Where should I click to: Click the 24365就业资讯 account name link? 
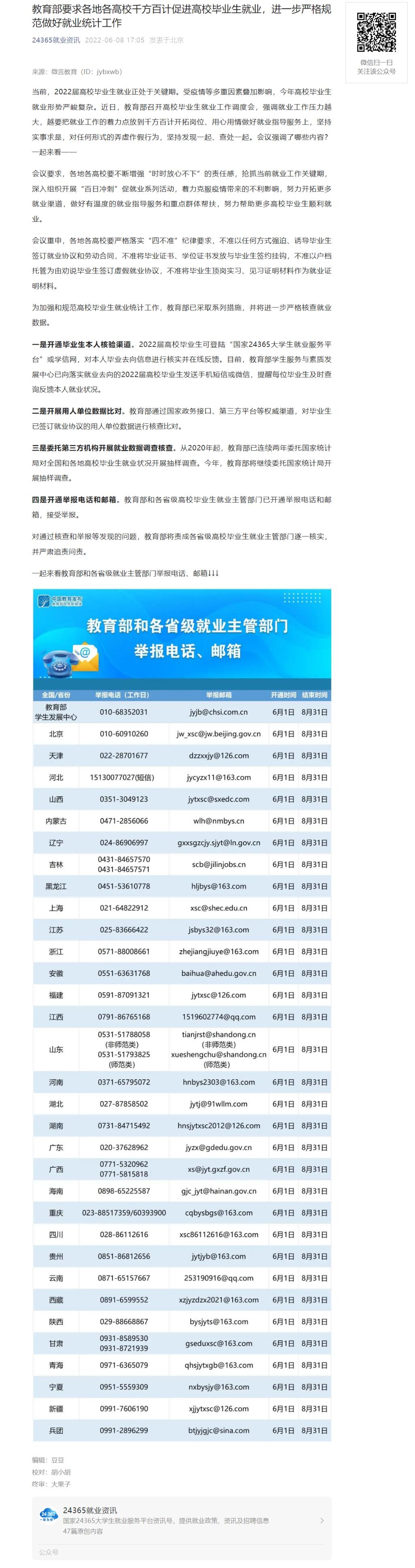point(56,40)
